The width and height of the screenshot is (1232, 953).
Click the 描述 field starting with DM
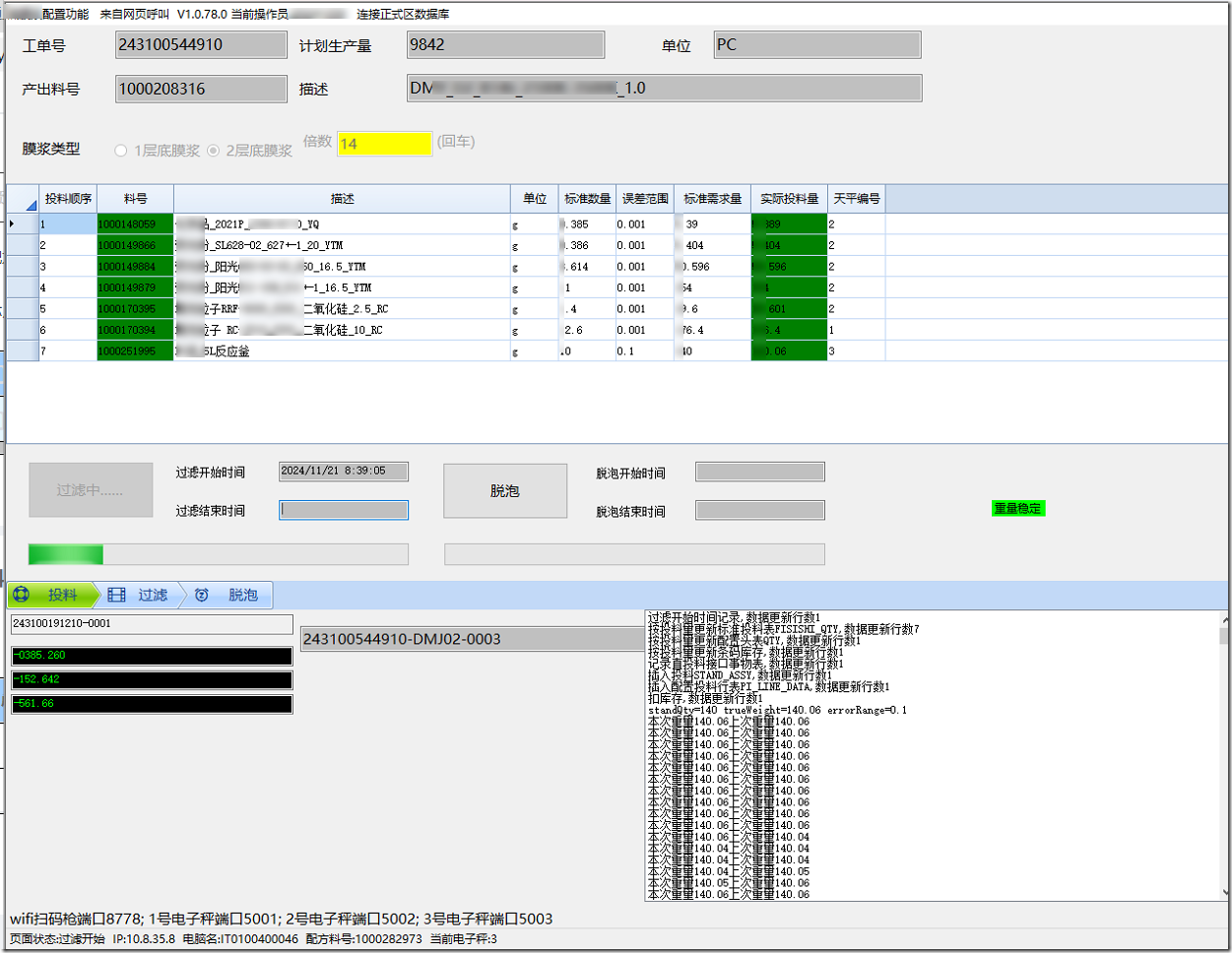665,89
